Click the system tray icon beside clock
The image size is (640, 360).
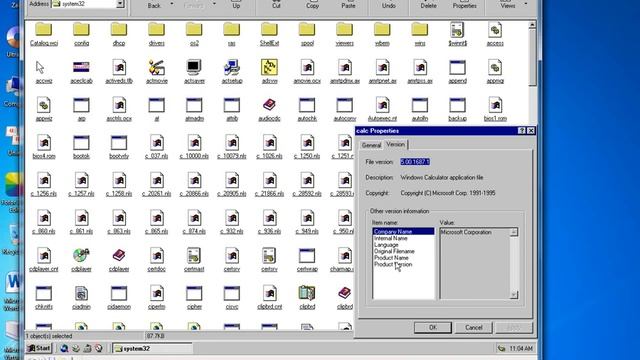[x=502, y=349]
